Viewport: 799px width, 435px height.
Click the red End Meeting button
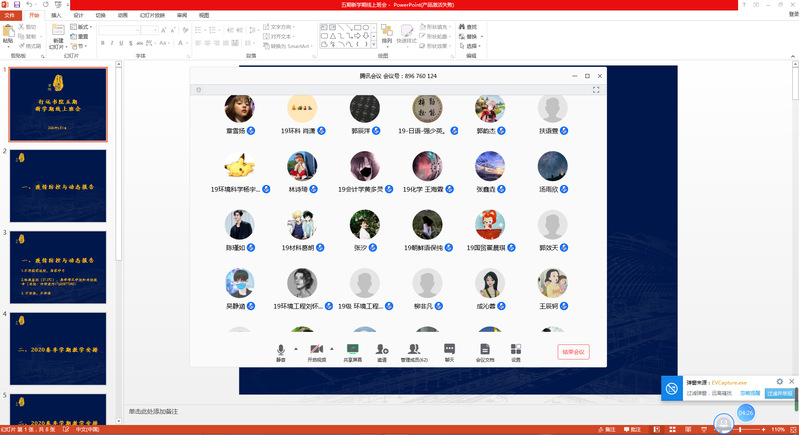tap(574, 352)
